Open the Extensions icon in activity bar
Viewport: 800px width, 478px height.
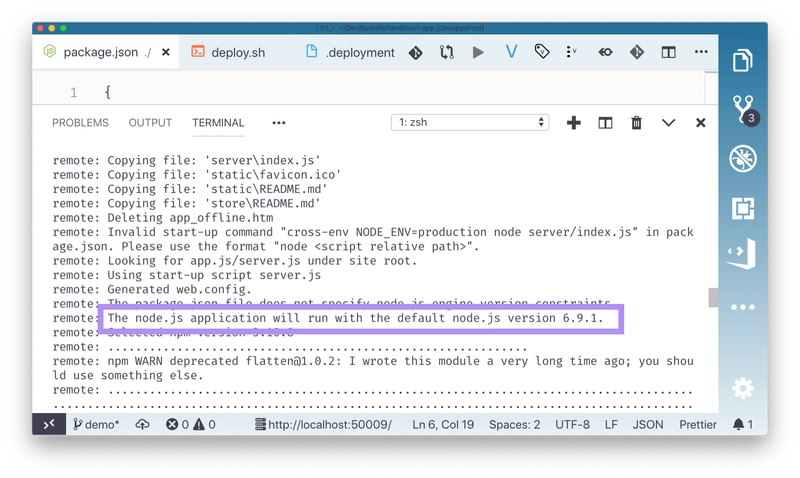[x=742, y=208]
